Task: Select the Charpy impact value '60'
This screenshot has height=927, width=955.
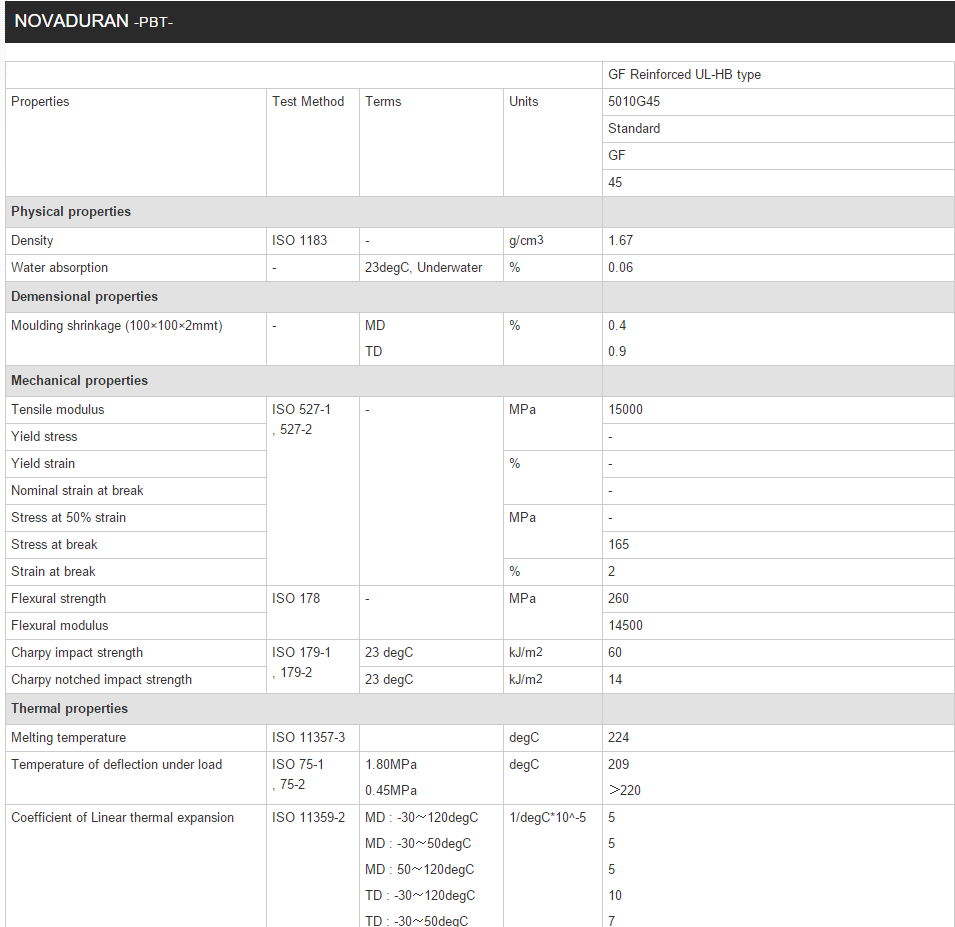Action: (615, 652)
